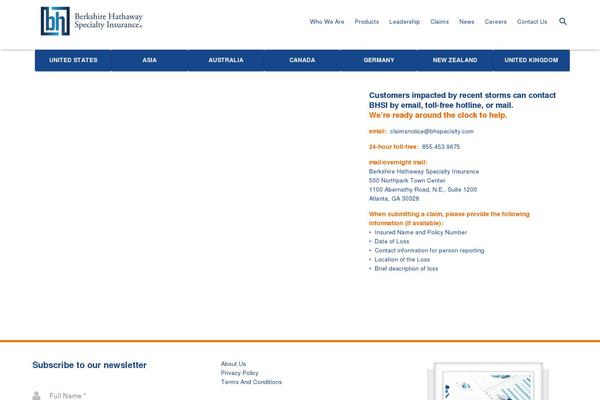Click the "mail/overnight mail:" label
Image resolution: width=600 pixels, height=400 pixels.
pos(398,162)
